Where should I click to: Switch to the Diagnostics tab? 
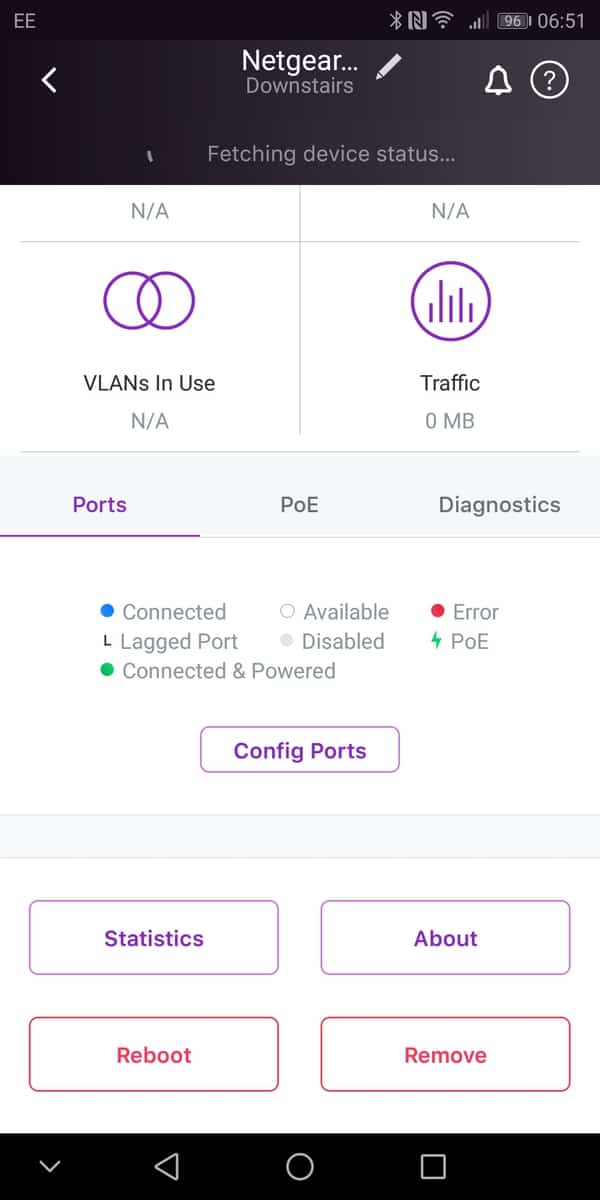499,505
